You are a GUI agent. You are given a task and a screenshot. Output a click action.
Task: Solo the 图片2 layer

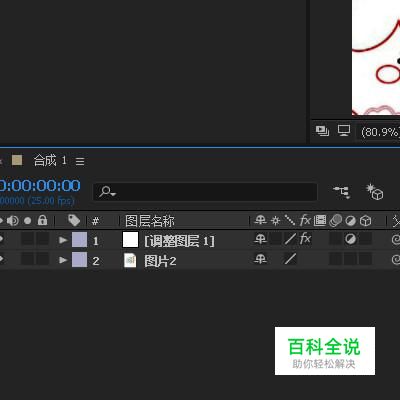[28, 259]
